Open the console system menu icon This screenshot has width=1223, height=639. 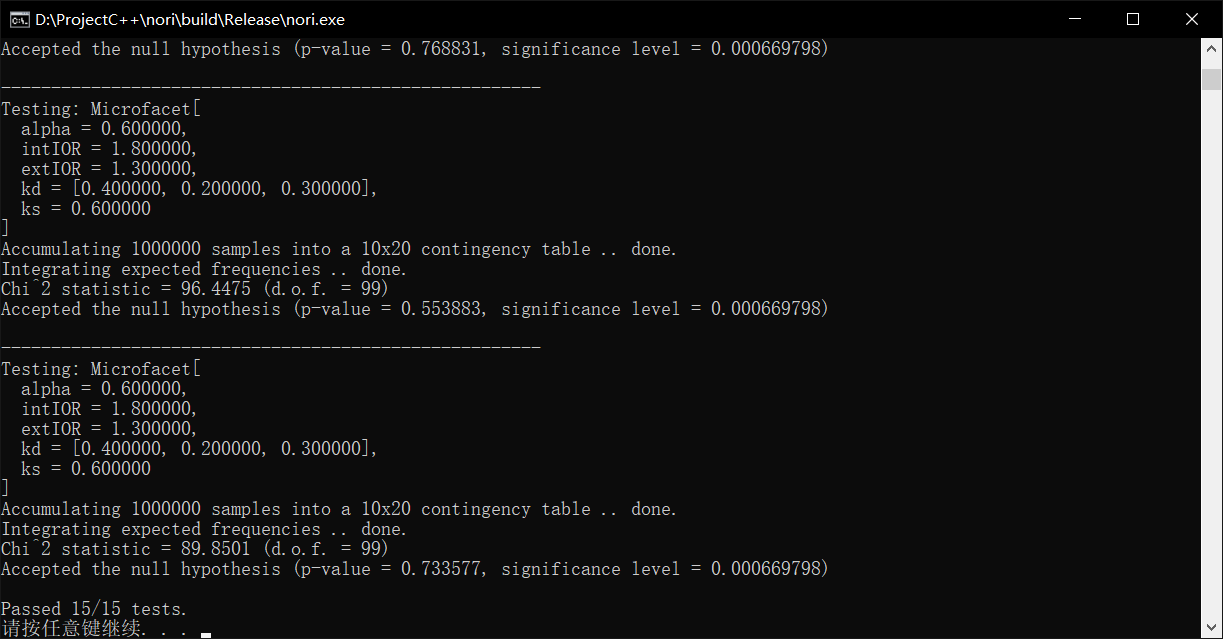[16, 19]
